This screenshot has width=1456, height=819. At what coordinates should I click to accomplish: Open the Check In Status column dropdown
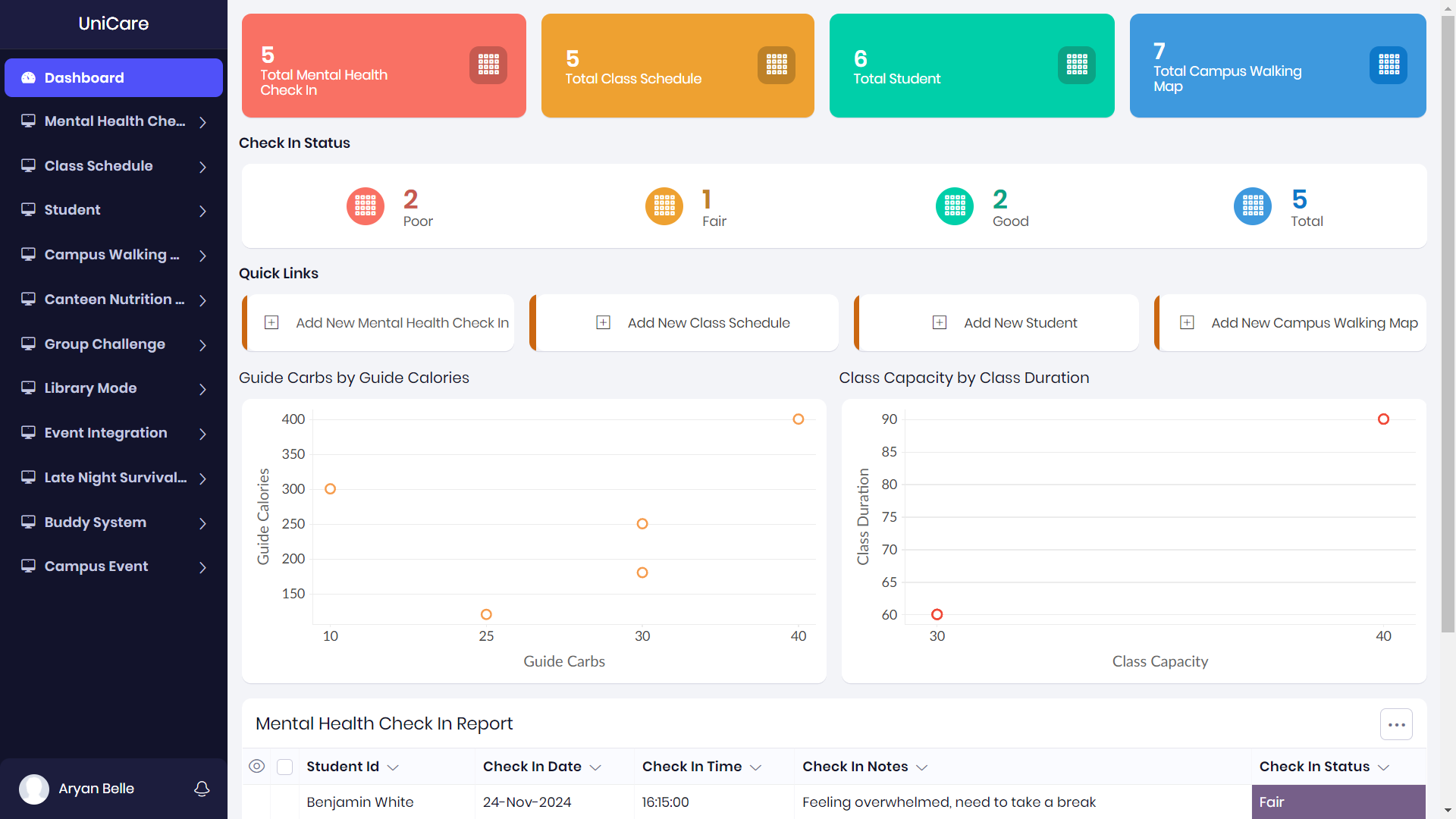pyautogui.click(x=1384, y=767)
